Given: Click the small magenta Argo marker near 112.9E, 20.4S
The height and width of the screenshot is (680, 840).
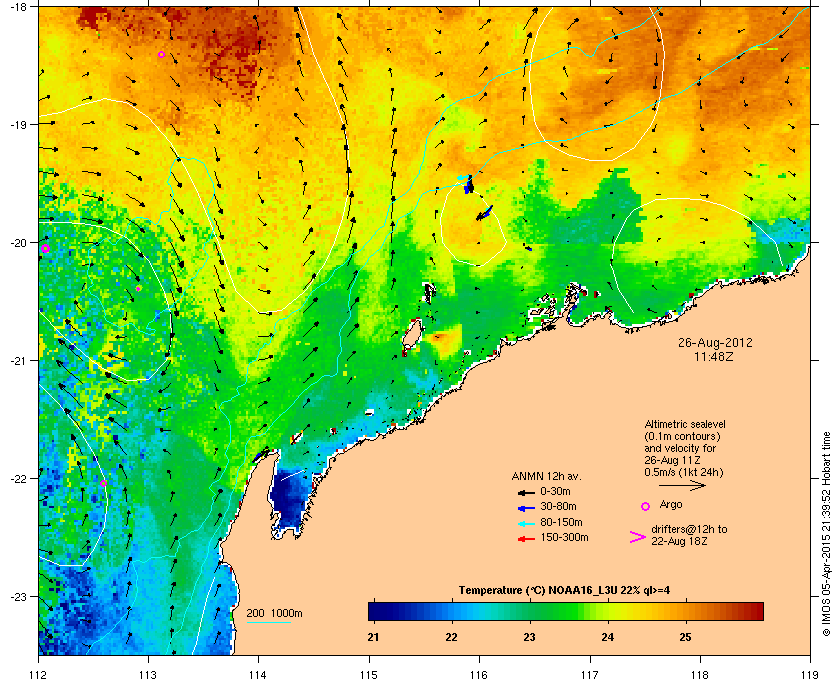Looking at the screenshot, I should coord(138,289).
